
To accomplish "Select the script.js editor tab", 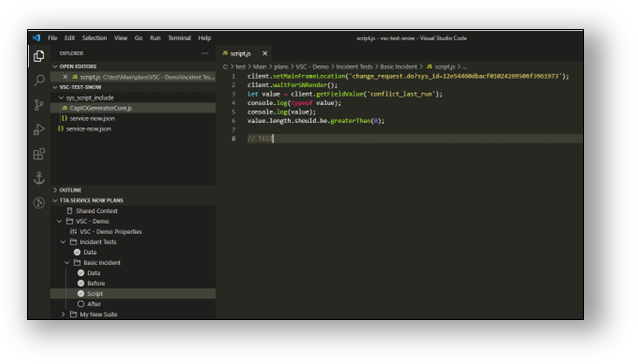I will pyautogui.click(x=244, y=53).
